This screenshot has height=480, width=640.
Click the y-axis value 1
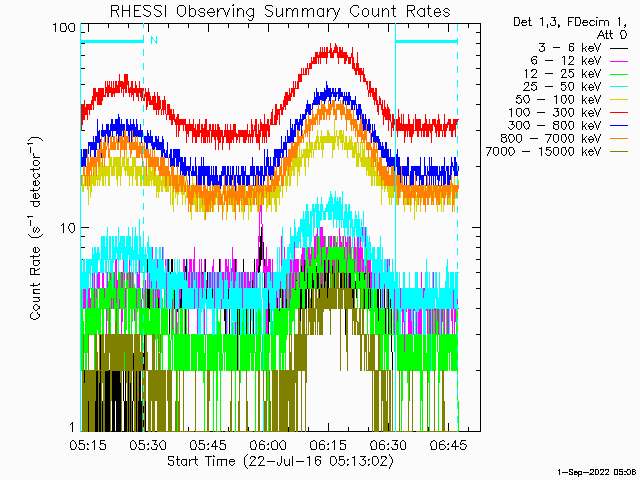(72, 427)
